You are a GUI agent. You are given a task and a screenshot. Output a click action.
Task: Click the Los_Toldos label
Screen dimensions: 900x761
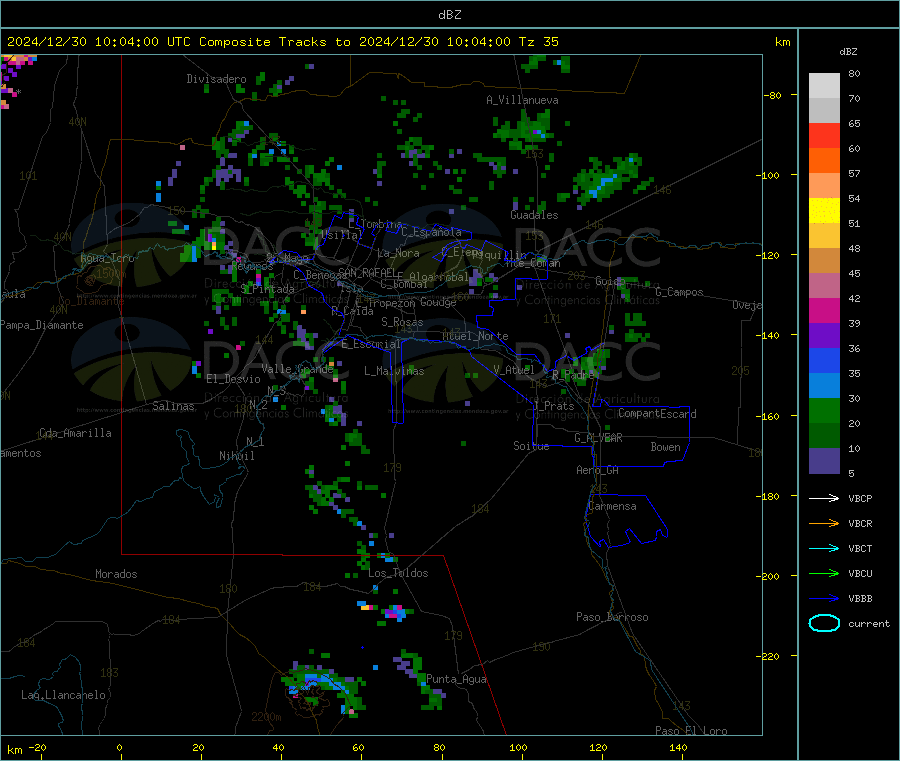[398, 573]
